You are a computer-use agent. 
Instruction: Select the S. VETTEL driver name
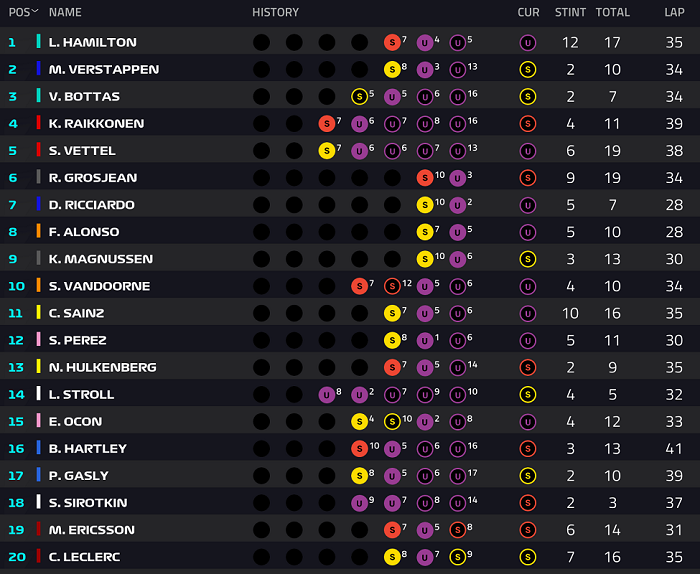point(82,151)
